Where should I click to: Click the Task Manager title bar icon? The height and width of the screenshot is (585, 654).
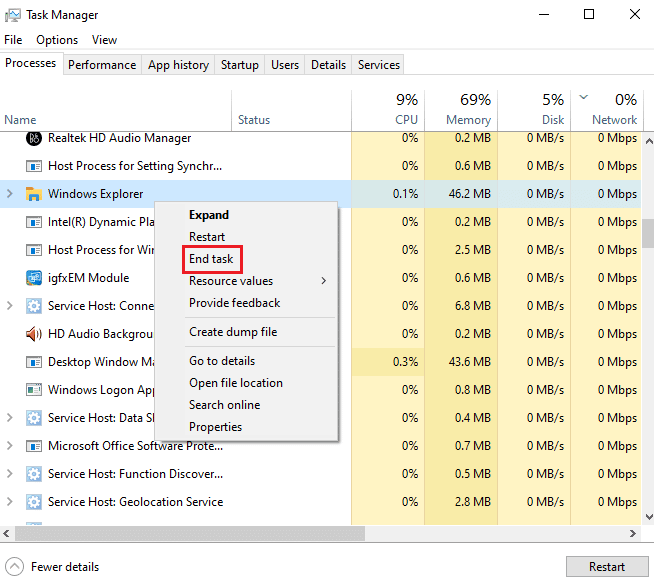click(x=13, y=15)
